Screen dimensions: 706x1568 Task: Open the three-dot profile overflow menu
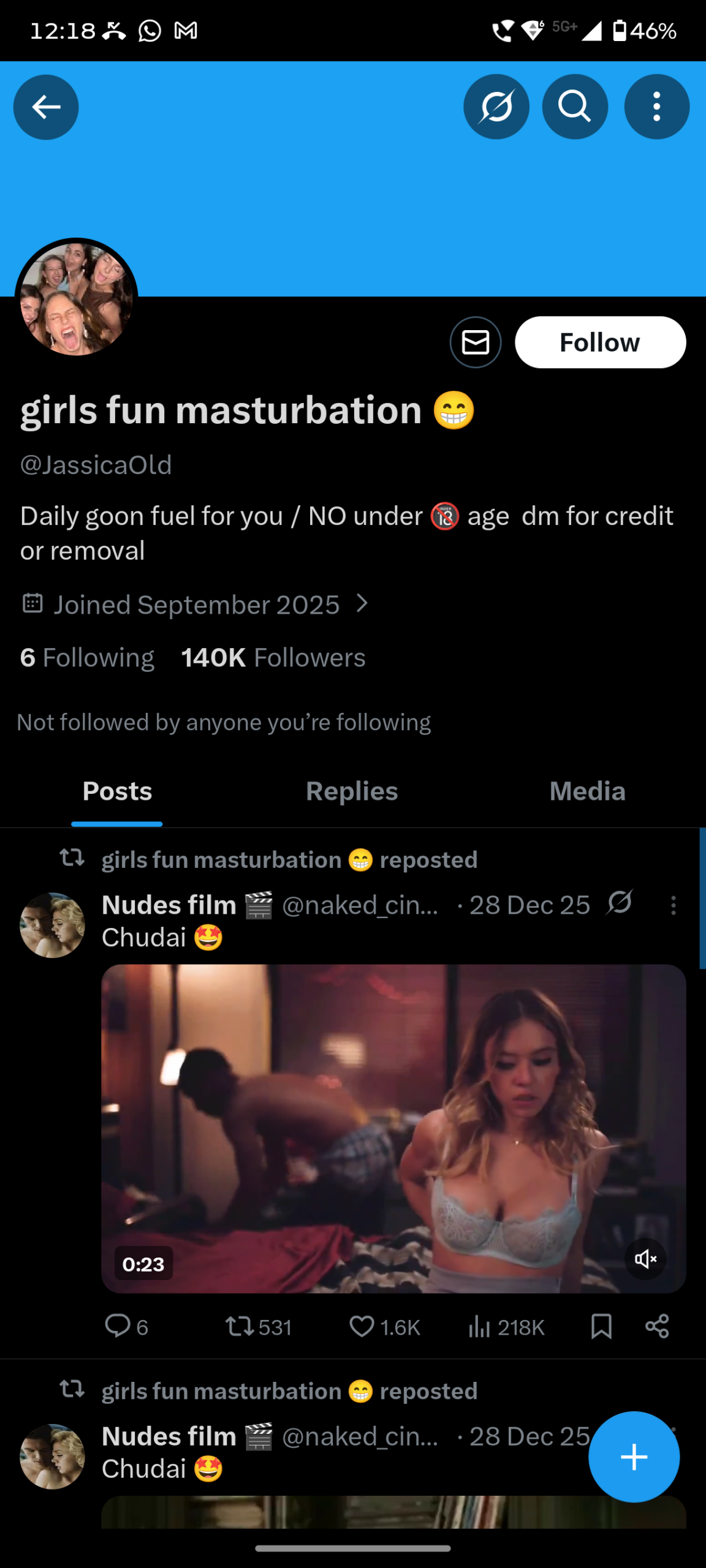[656, 107]
